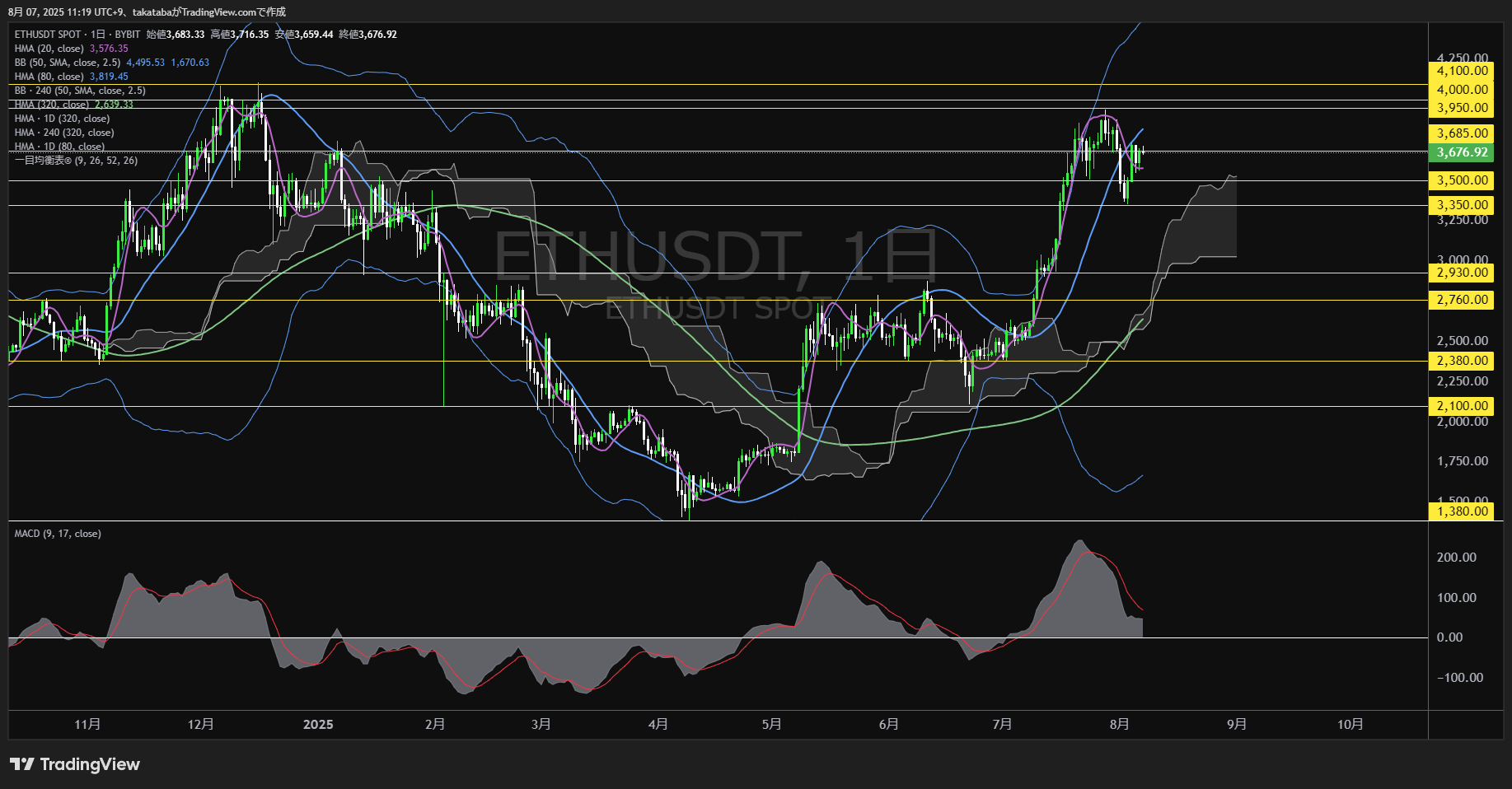
Task: Click the 4,000.00 yellow price label
Action: pyautogui.click(x=1463, y=90)
